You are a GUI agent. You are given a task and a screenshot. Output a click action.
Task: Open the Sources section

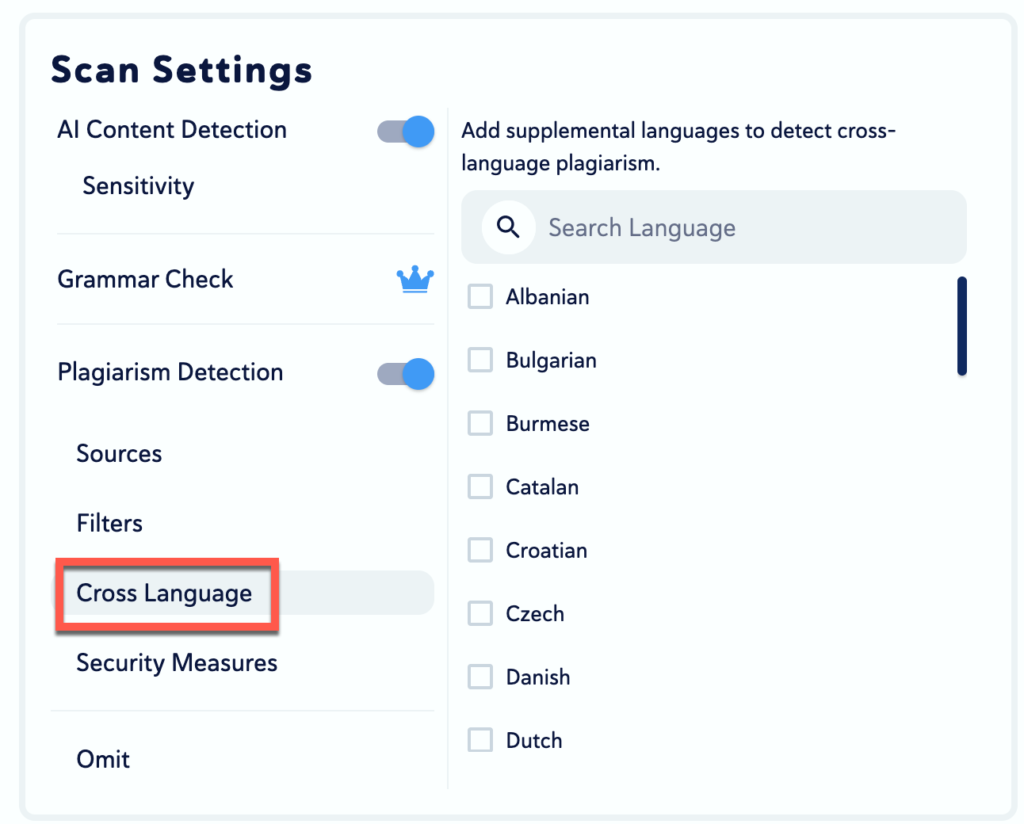119,454
